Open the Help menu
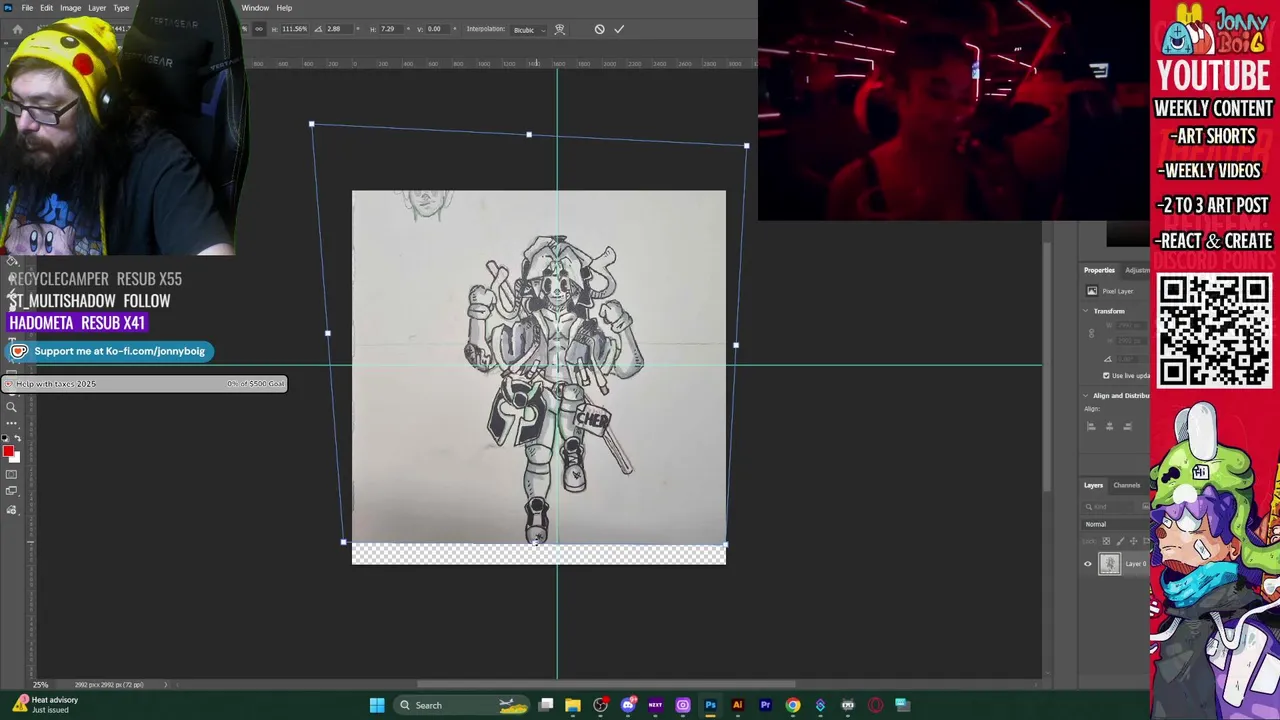1280x720 pixels. click(284, 8)
